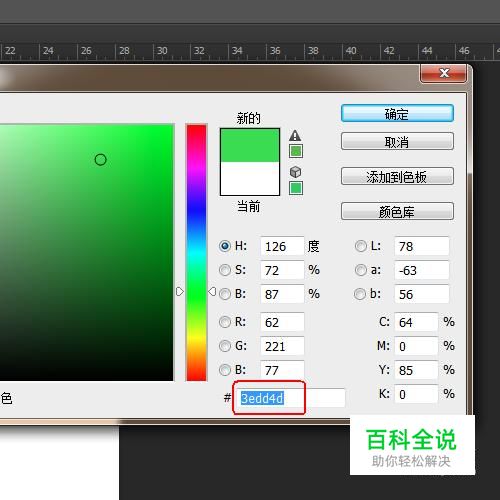Select the R red radio button

[225, 322]
